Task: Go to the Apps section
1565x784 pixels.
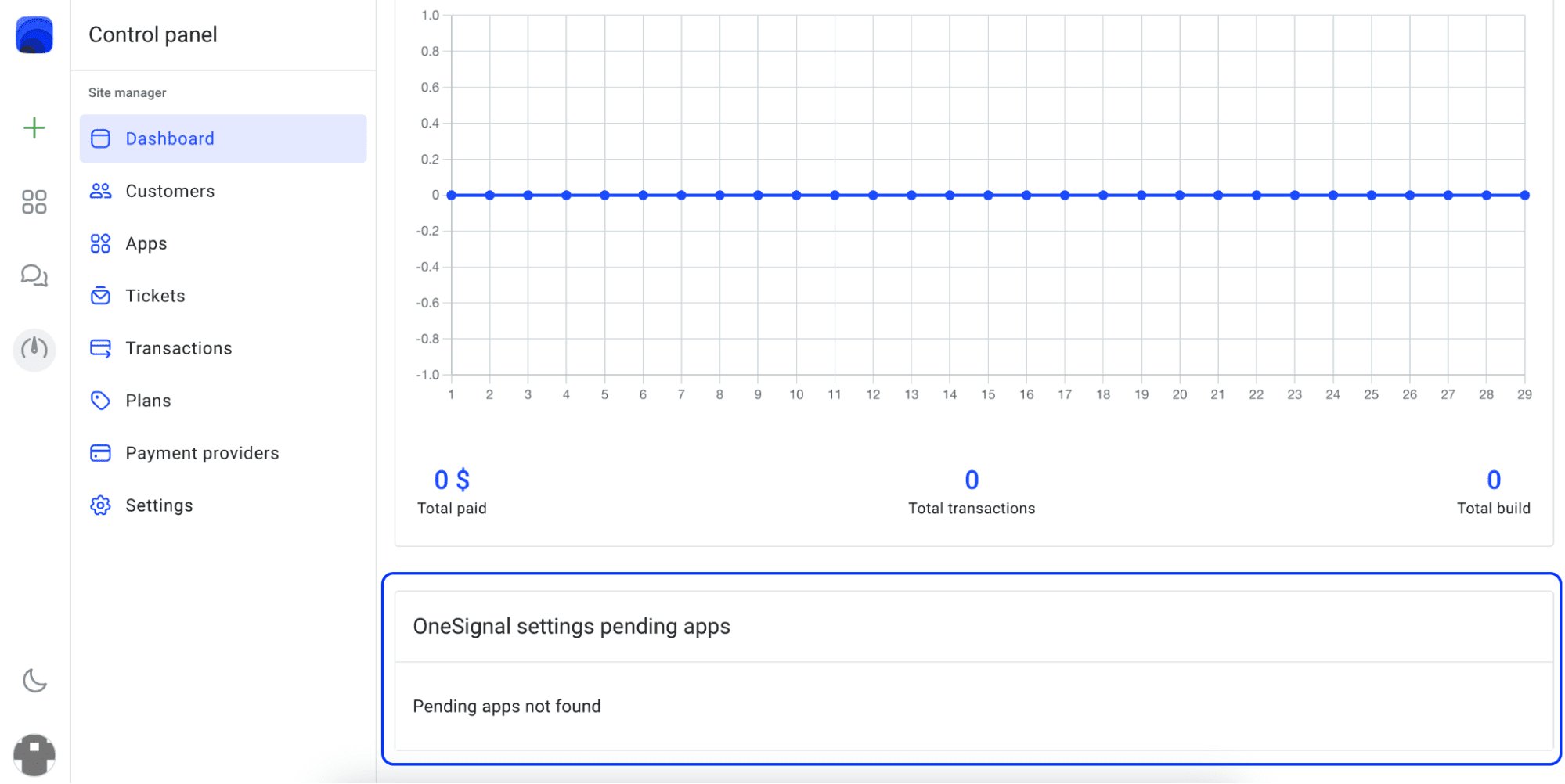Action: pyautogui.click(x=146, y=243)
